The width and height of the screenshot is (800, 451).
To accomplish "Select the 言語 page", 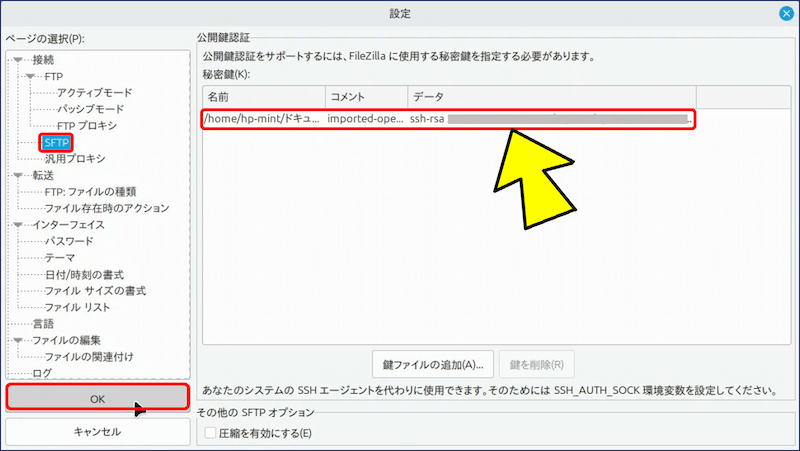I will point(43,324).
